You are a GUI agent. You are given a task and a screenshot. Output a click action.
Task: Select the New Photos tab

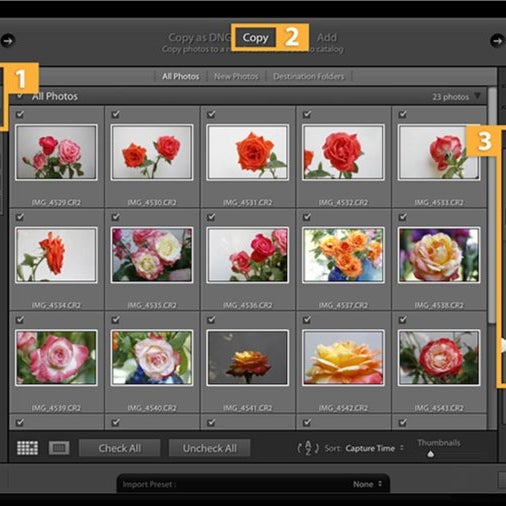point(236,76)
